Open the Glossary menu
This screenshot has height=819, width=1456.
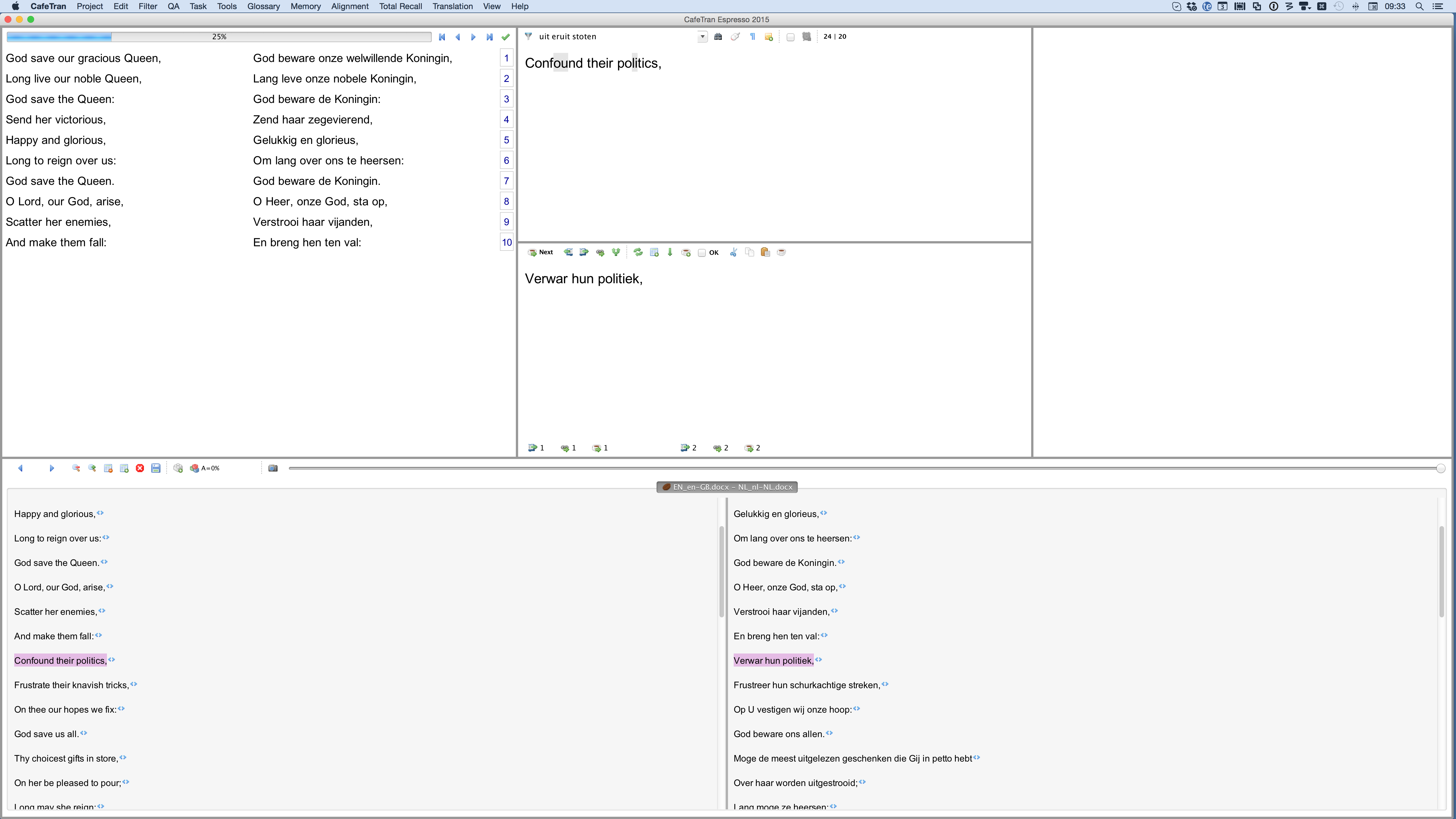[x=263, y=6]
